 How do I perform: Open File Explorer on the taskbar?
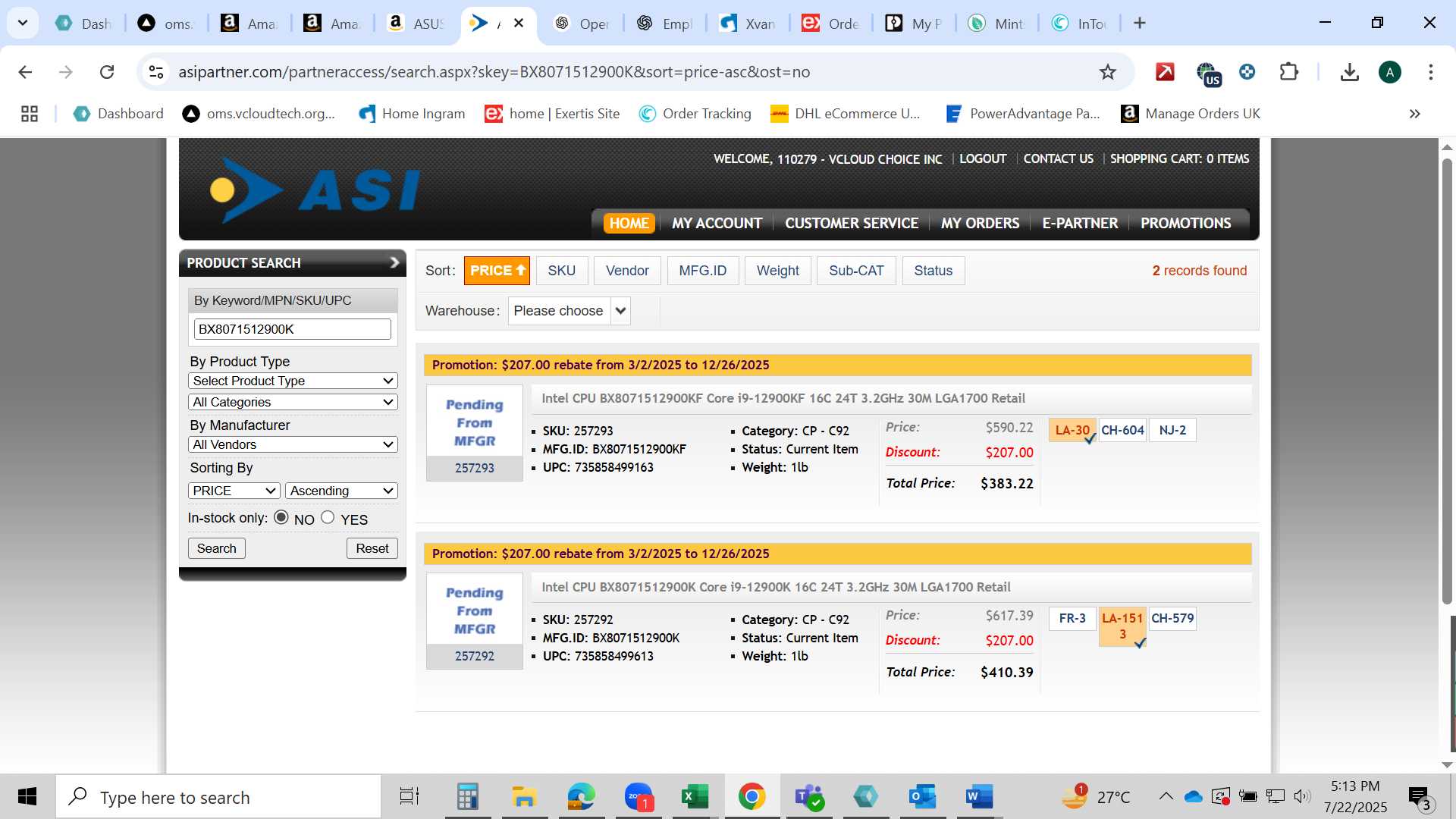pos(524,797)
